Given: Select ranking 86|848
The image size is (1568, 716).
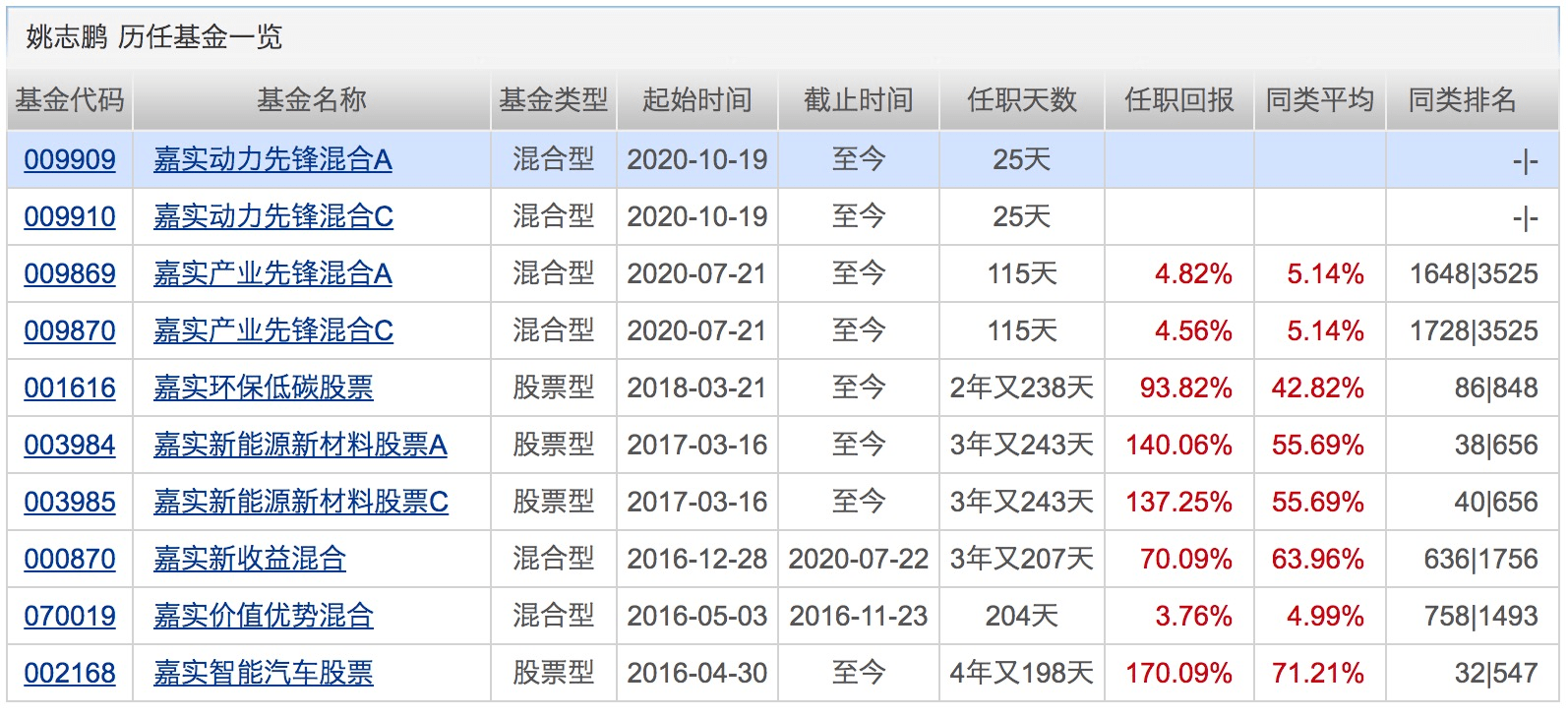Looking at the screenshot, I should pos(1496,388).
